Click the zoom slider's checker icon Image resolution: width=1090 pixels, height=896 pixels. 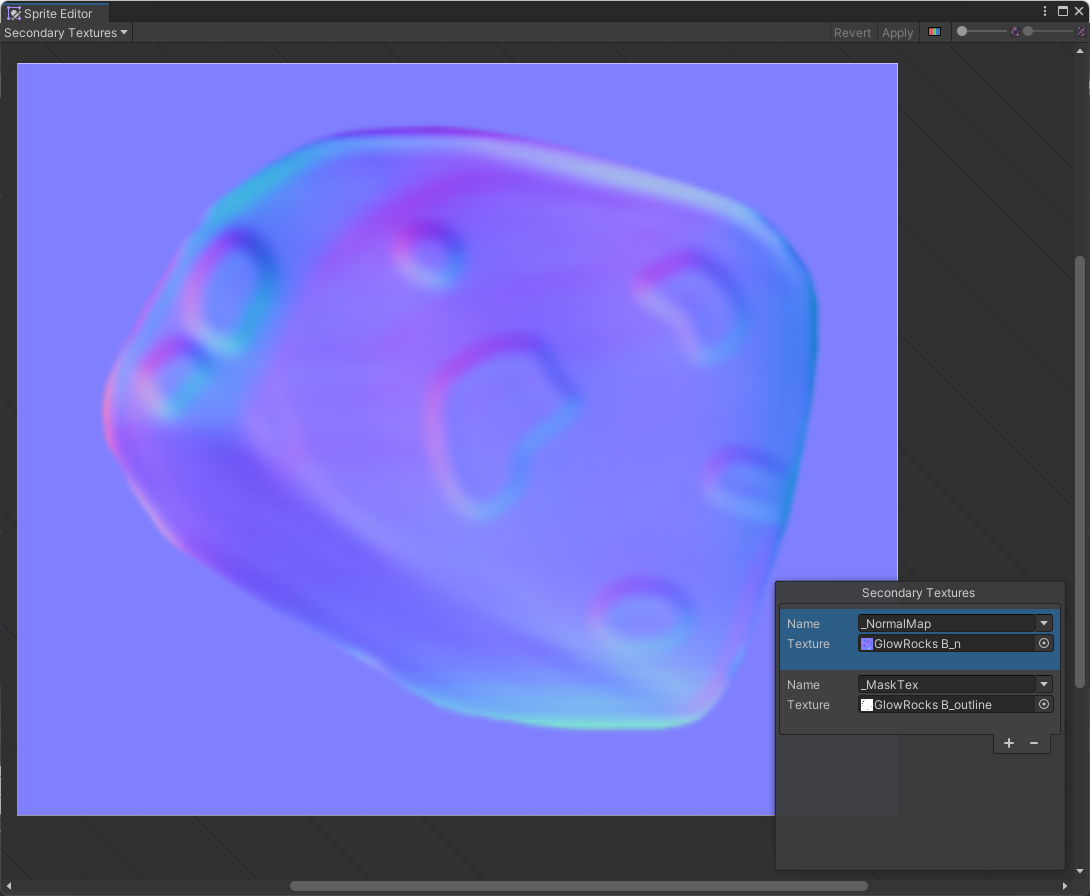[1014, 32]
